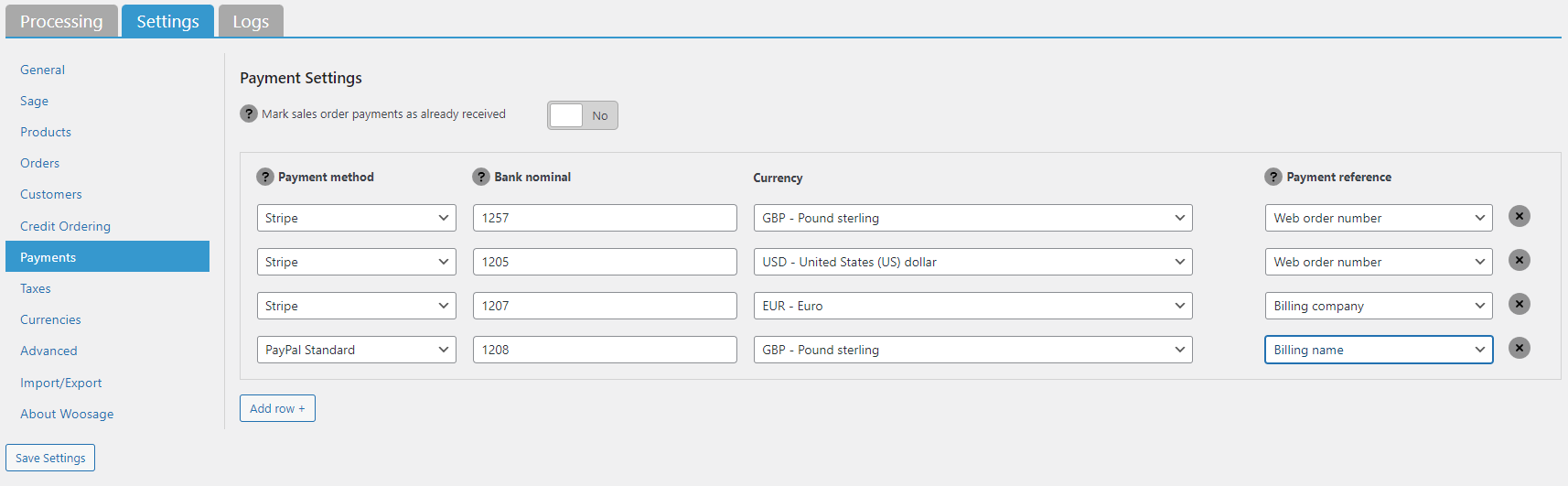The width and height of the screenshot is (1568, 486).
Task: Open payment method dropdown in row 1205
Action: point(357,262)
